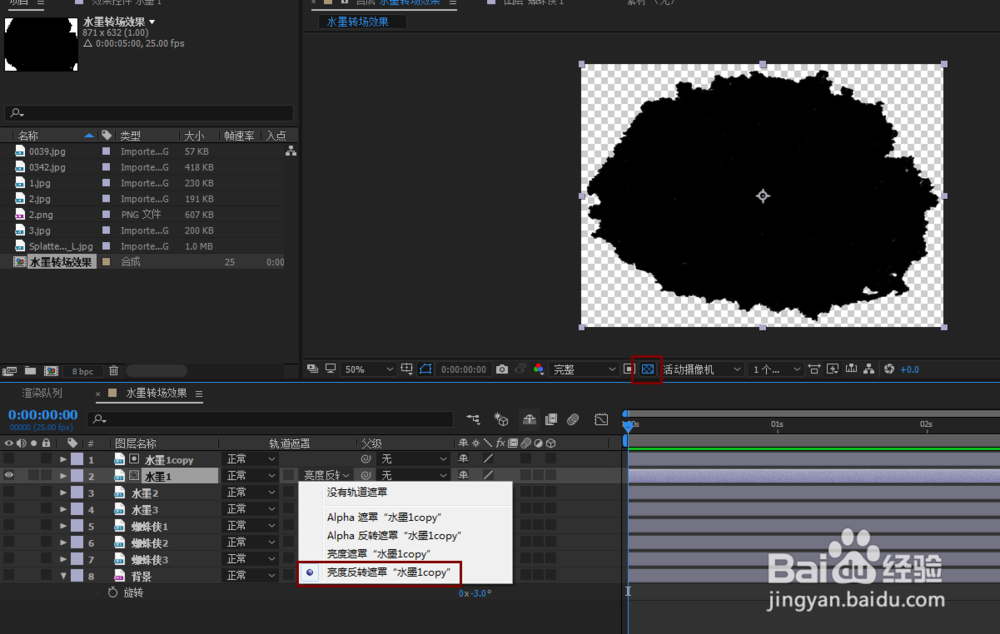Click the label color swatch of 2.png
Viewport: 1000px width, 634px height.
(106, 215)
